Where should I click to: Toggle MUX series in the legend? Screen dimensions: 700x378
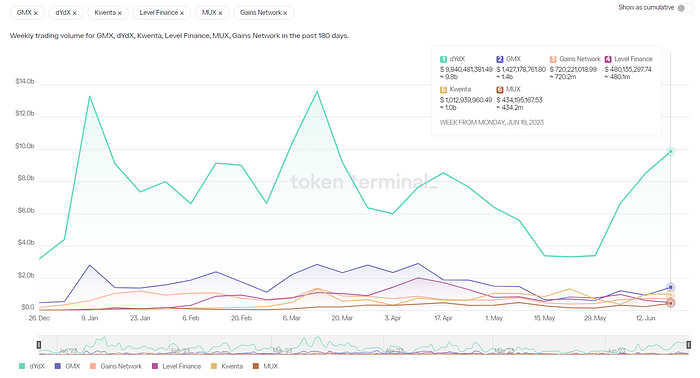pyautogui.click(x=266, y=366)
